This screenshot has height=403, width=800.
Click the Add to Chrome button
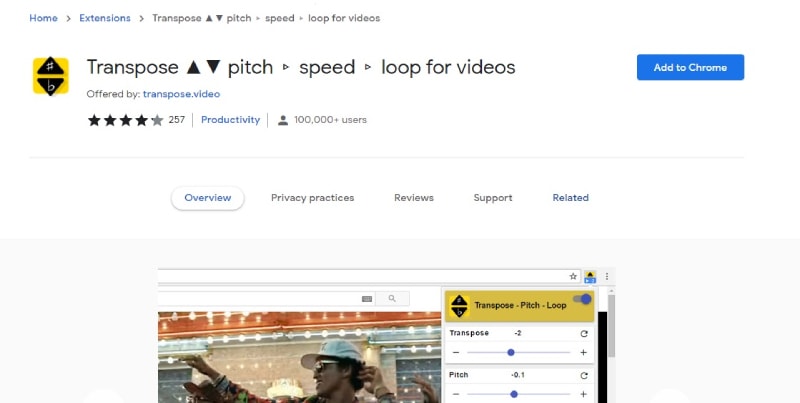pos(690,67)
